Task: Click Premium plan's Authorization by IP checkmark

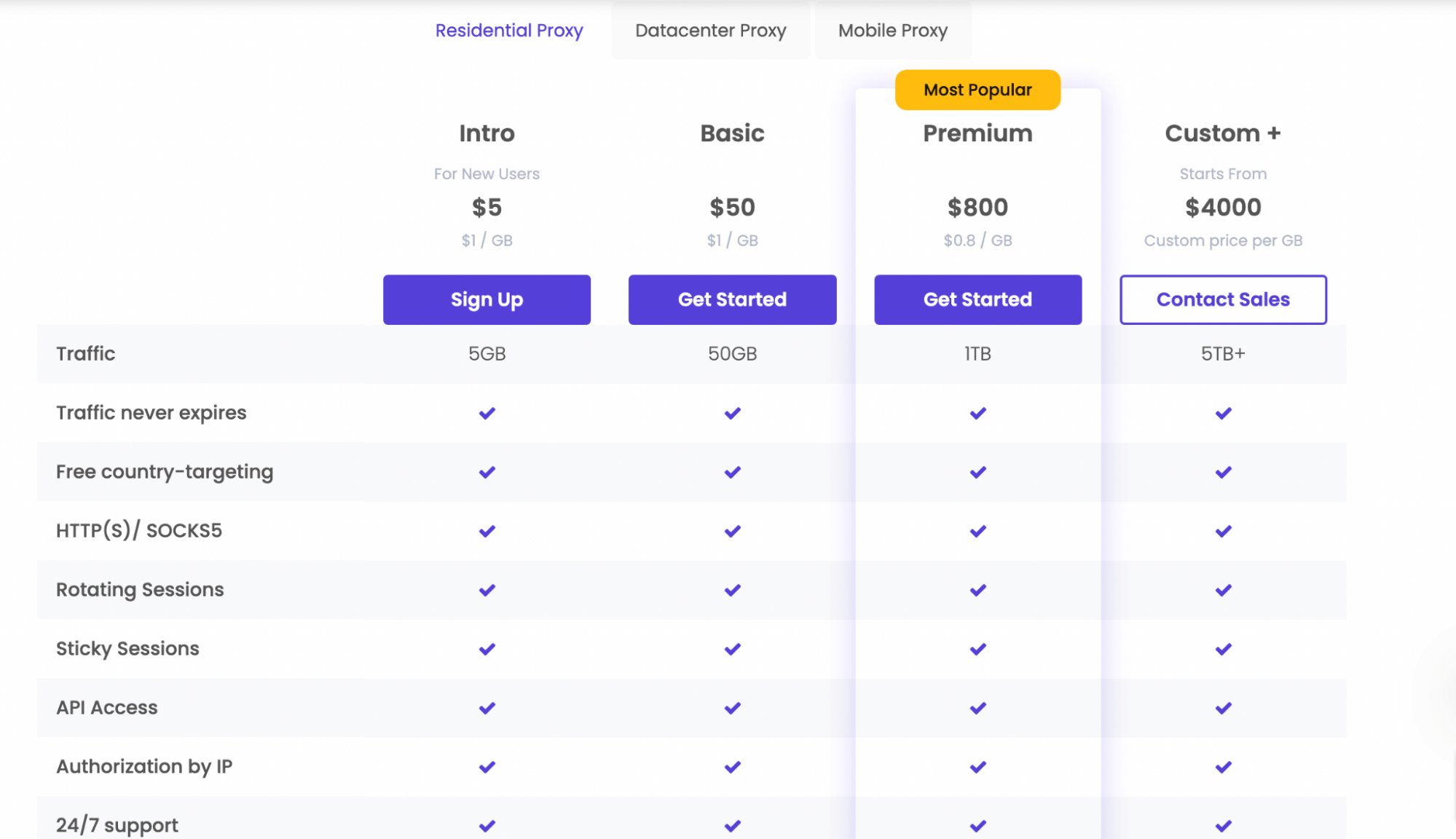Action: [977, 767]
